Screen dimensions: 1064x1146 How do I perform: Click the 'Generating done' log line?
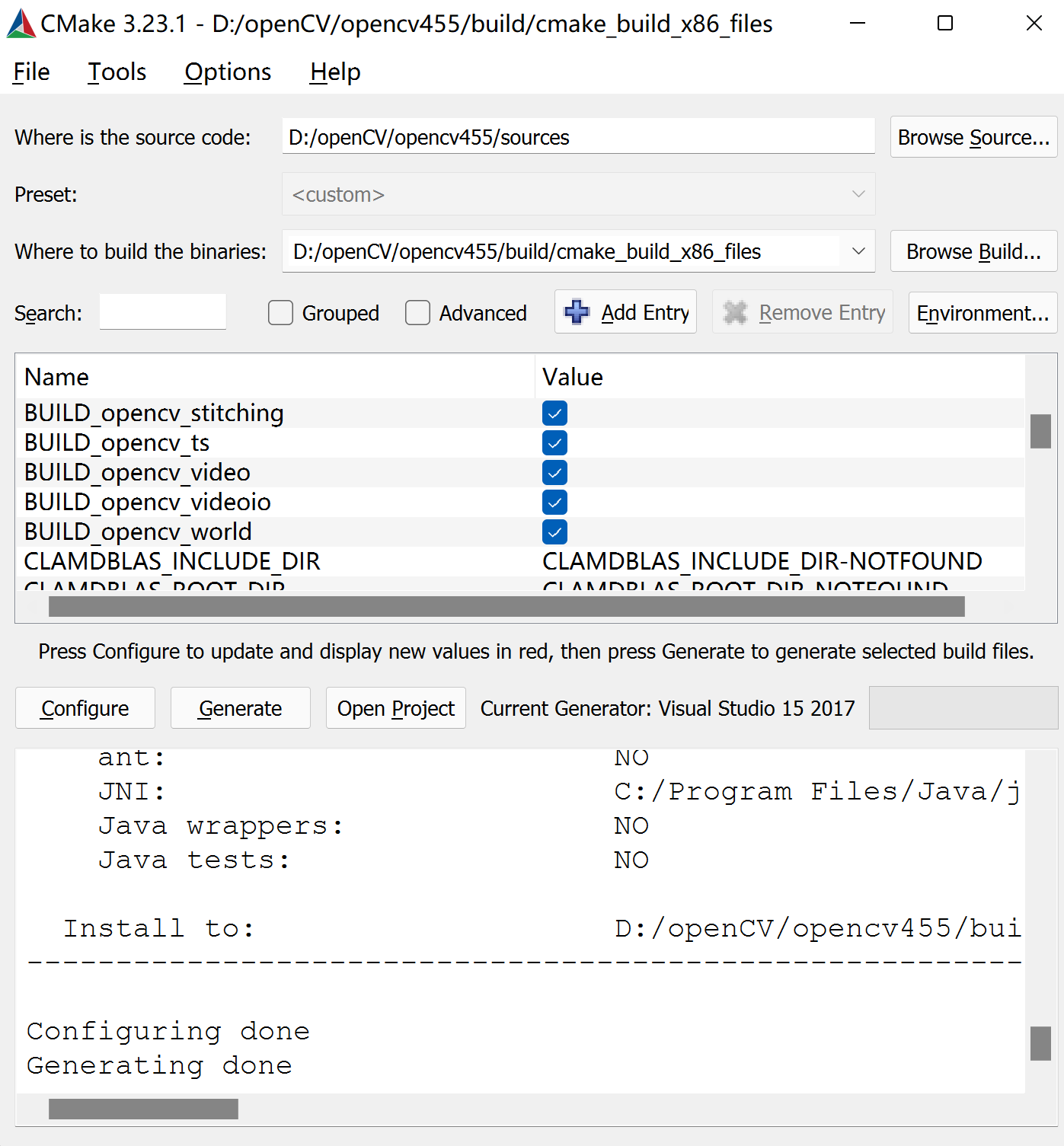159,1066
